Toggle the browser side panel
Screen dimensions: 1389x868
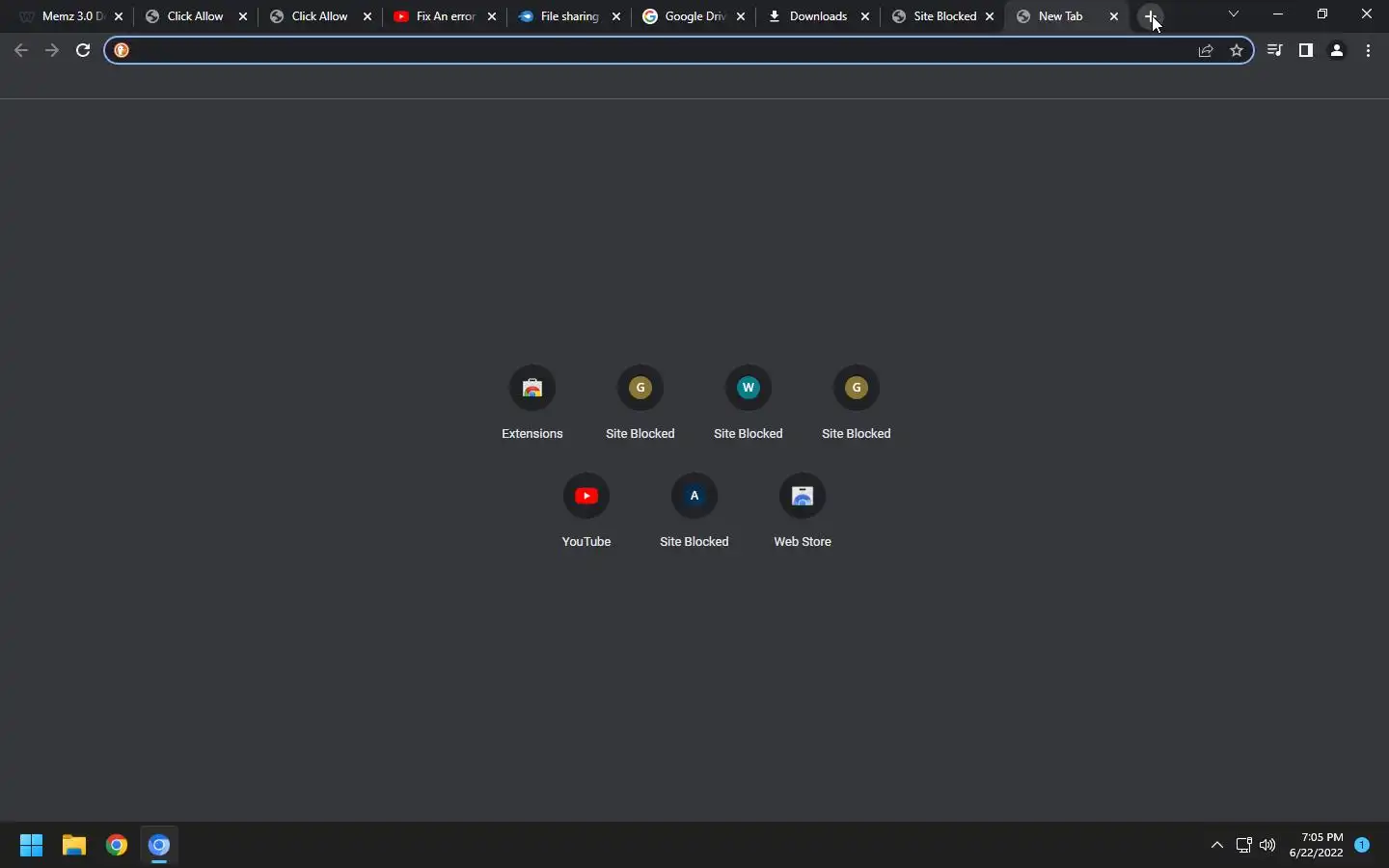[1307, 50]
